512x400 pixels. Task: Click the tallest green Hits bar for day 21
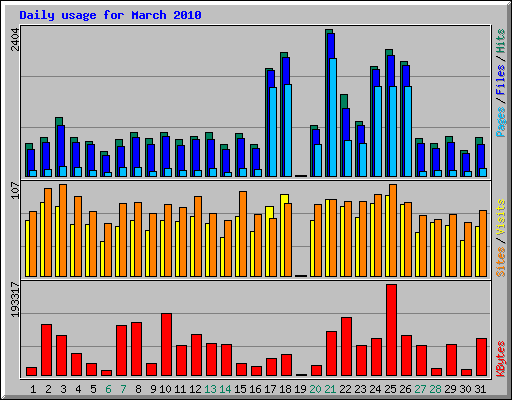pyautogui.click(x=327, y=103)
